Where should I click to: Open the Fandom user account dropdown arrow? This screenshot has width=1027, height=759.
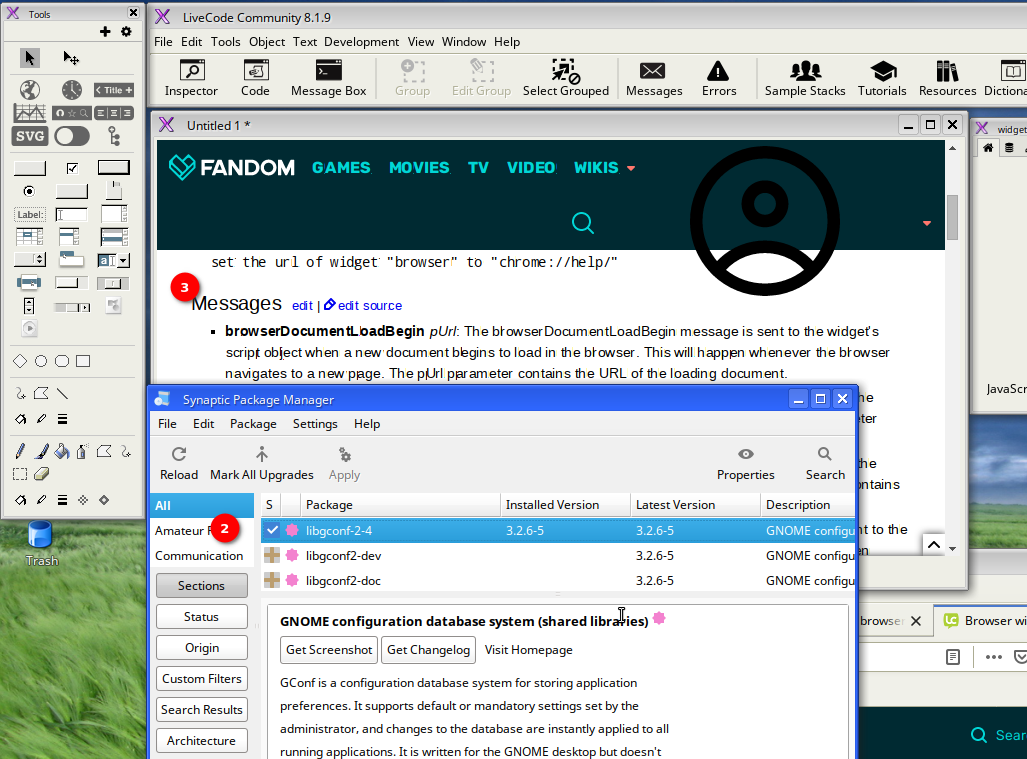[x=927, y=223]
